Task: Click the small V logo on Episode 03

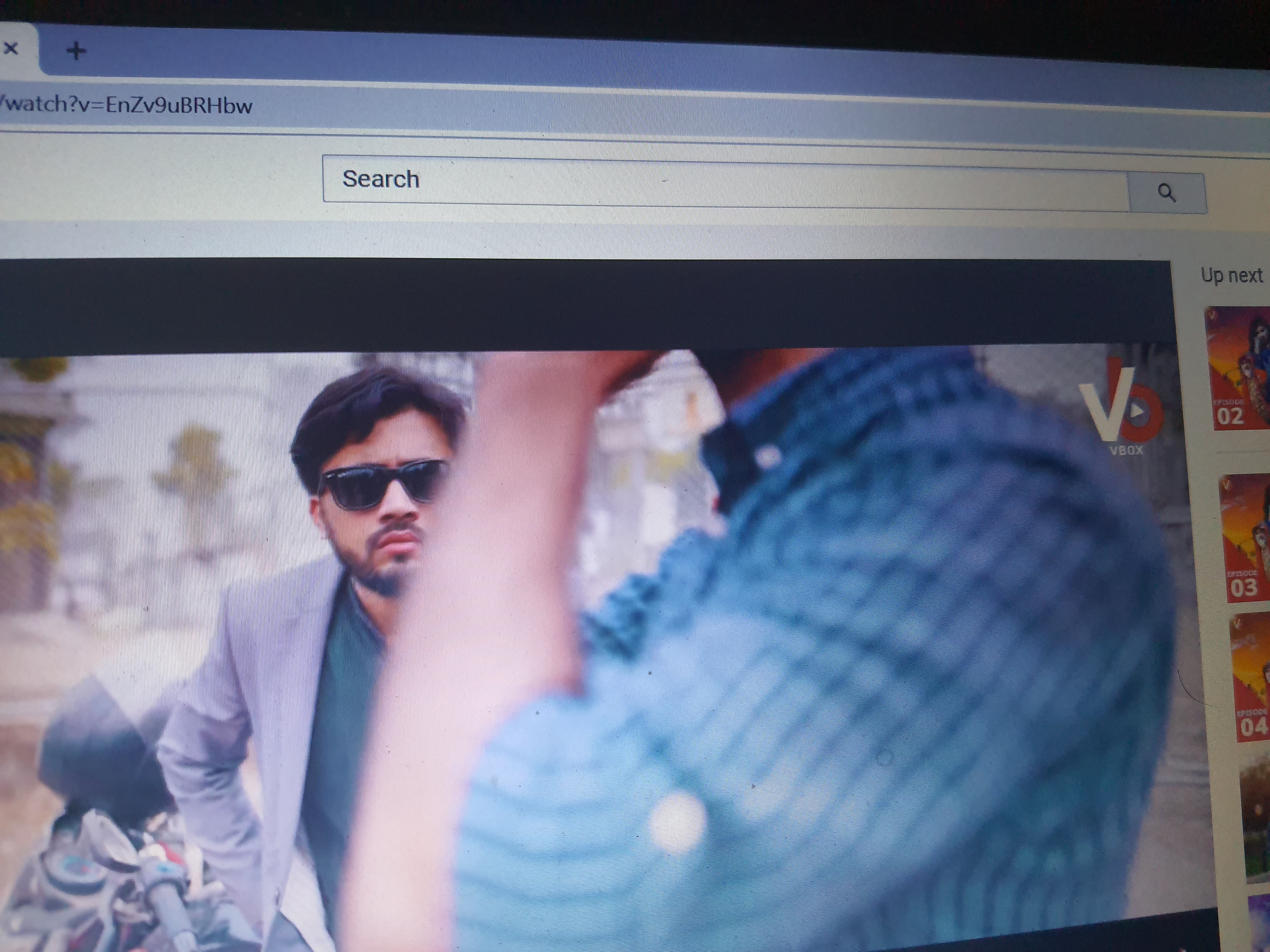Action: tap(1227, 485)
